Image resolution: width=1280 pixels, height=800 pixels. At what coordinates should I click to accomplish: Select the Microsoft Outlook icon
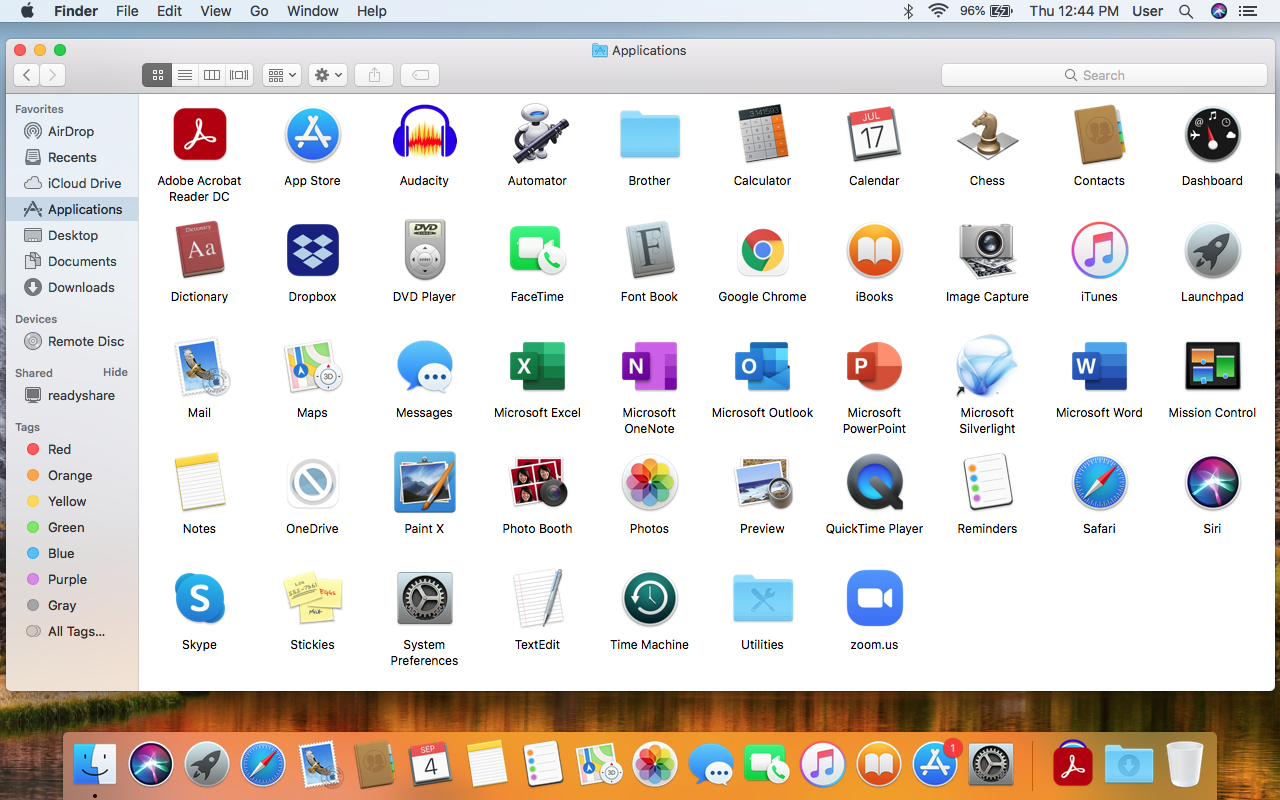point(762,366)
